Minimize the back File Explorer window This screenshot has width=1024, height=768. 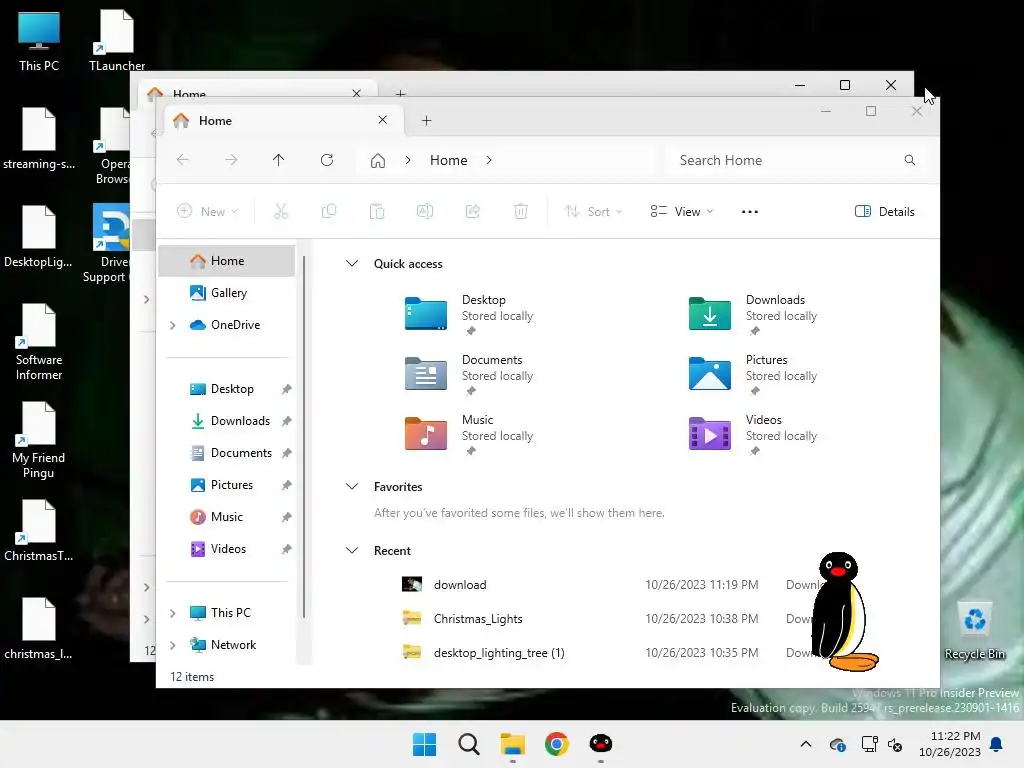pos(799,85)
